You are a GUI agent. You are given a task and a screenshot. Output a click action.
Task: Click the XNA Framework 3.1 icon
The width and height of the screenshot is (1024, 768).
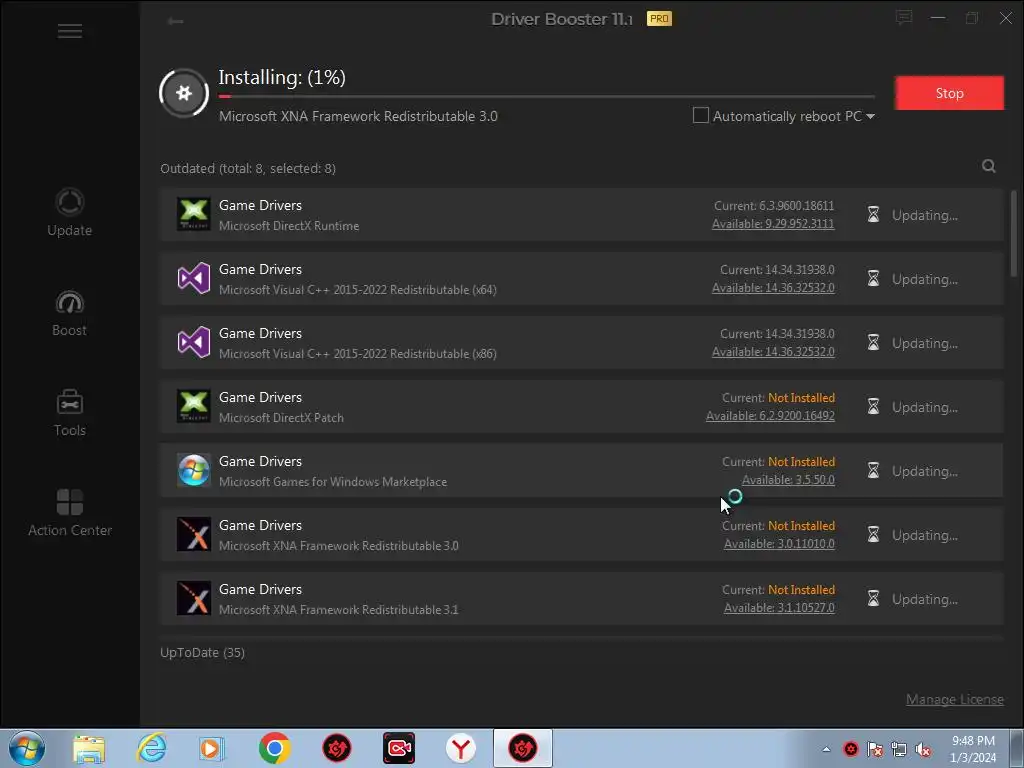[194, 598]
